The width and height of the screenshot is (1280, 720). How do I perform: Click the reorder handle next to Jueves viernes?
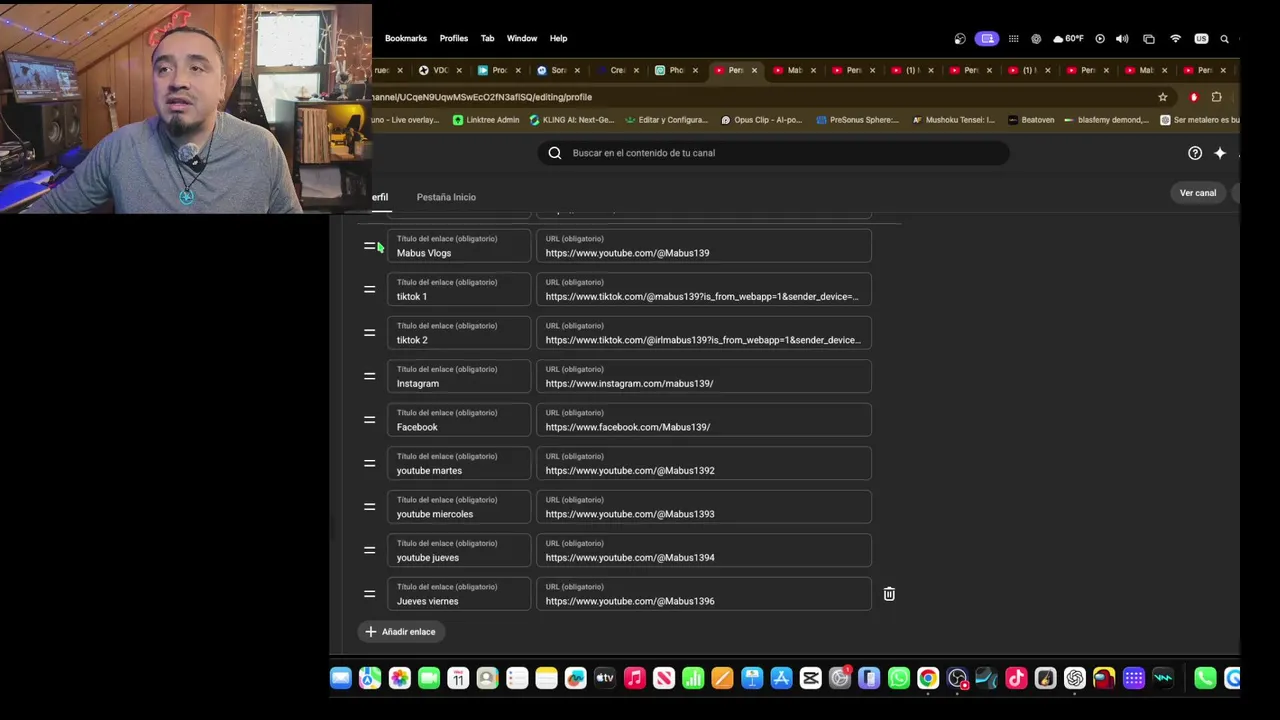pos(369,594)
